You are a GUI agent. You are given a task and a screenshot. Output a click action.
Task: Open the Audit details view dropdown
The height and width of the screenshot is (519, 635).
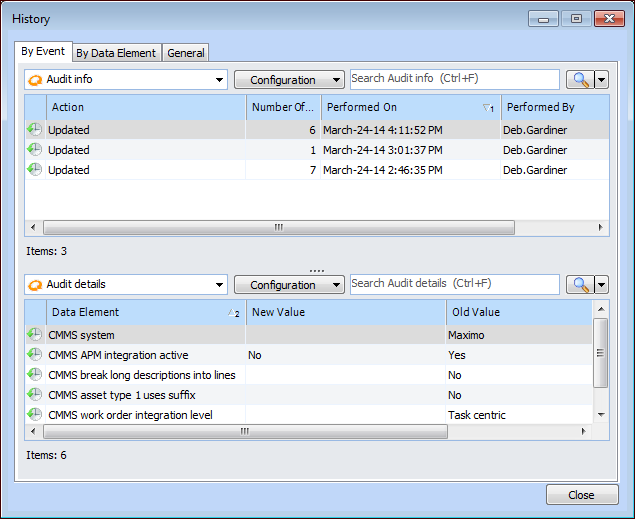point(220,285)
